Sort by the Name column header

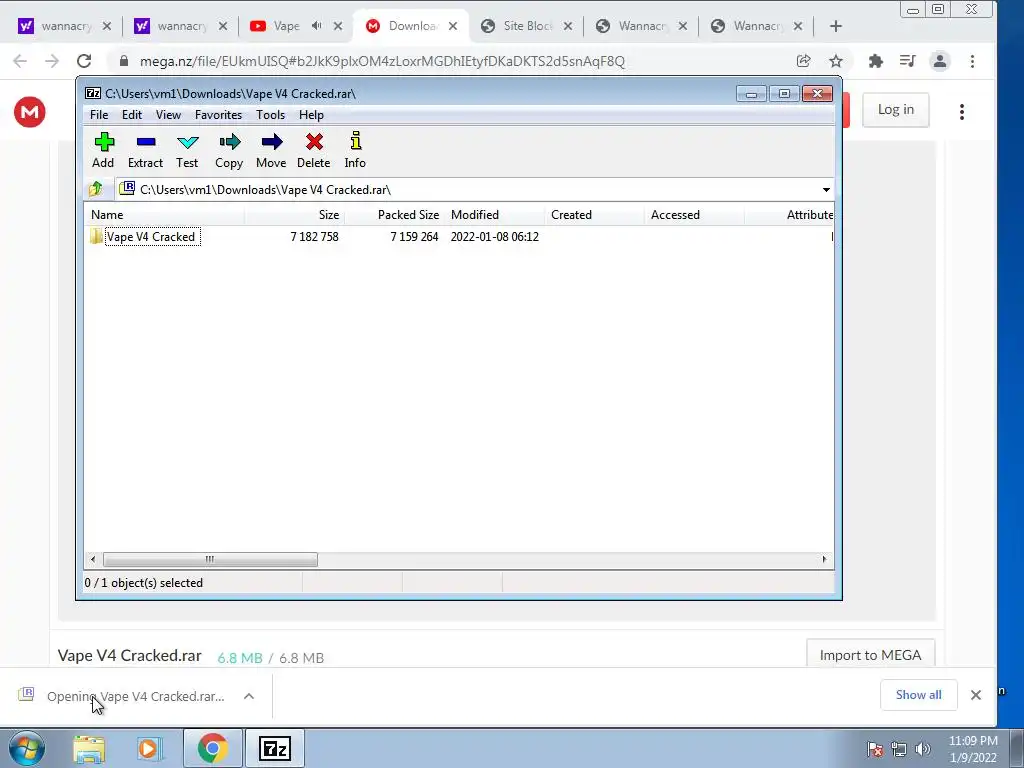[x=165, y=215]
